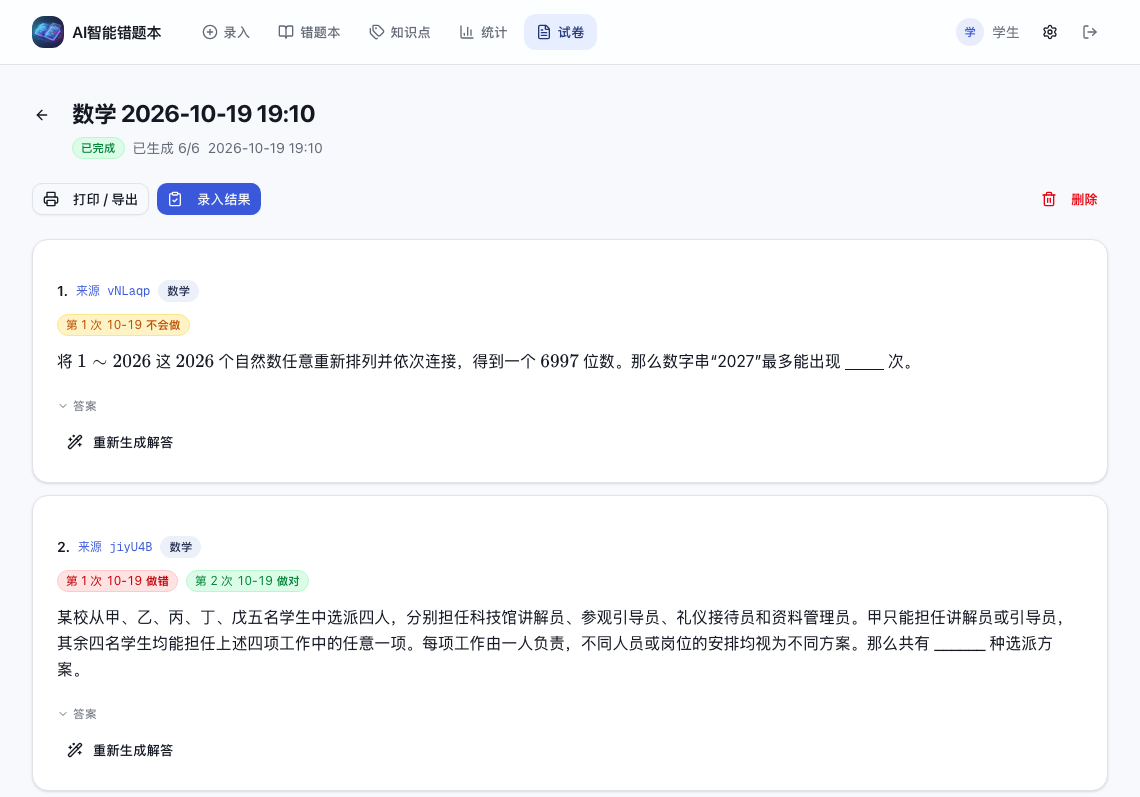Go back with the left arrow
Image resolution: width=1140 pixels, height=797 pixels.
(42, 115)
